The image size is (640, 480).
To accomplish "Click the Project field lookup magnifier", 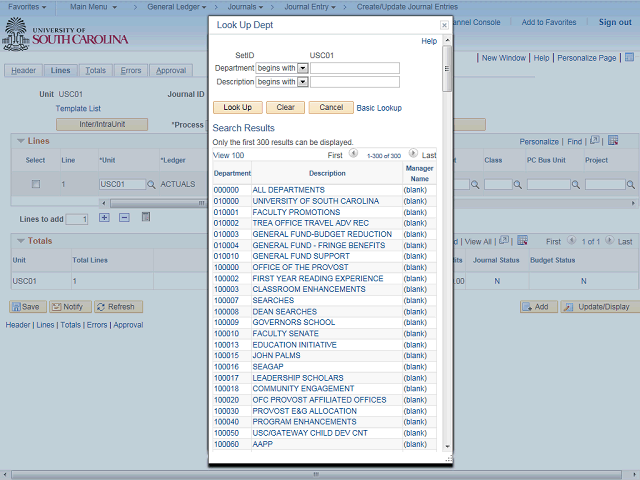I will click(x=630, y=184).
